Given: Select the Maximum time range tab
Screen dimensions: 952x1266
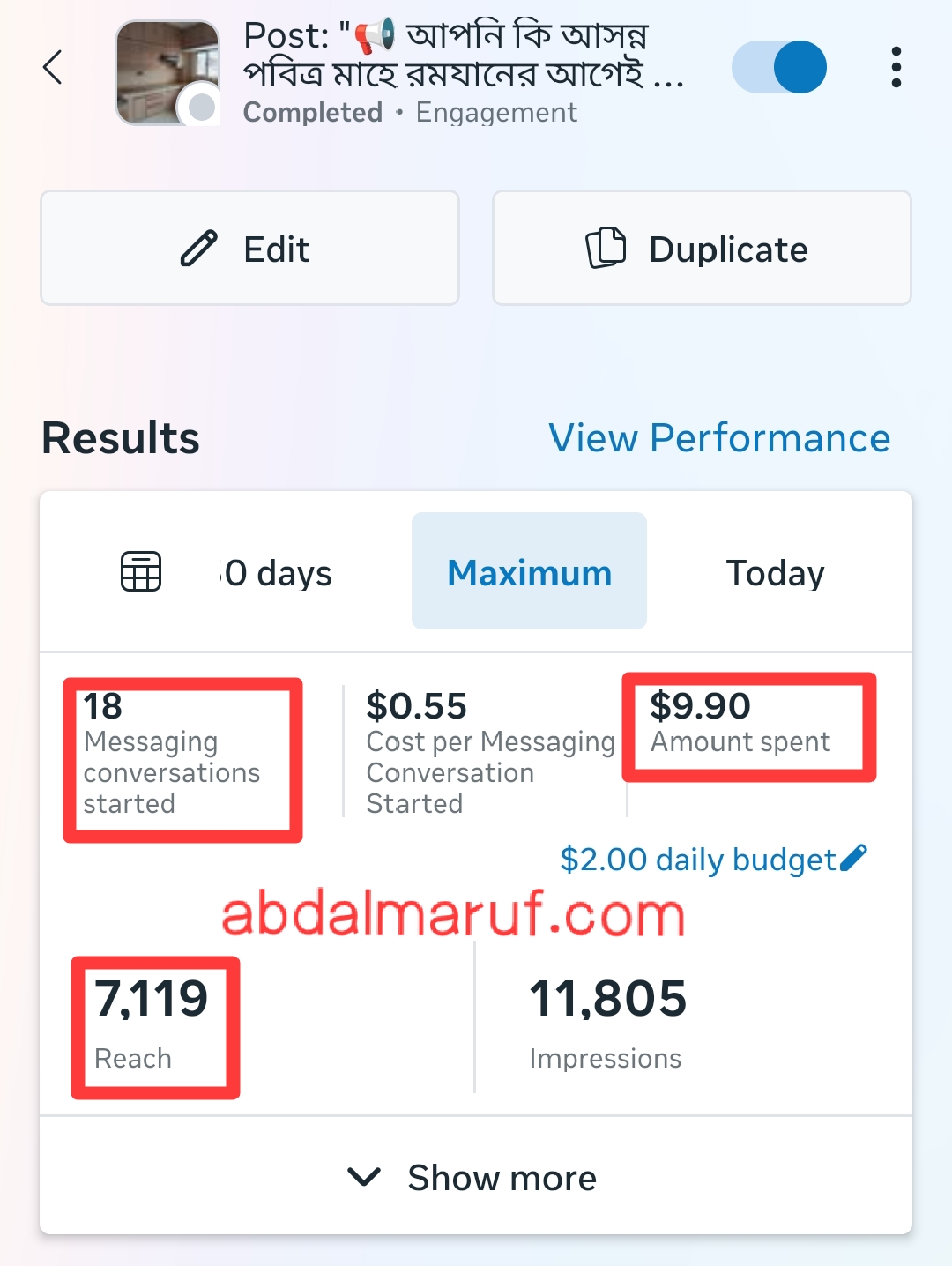Looking at the screenshot, I should [x=529, y=572].
